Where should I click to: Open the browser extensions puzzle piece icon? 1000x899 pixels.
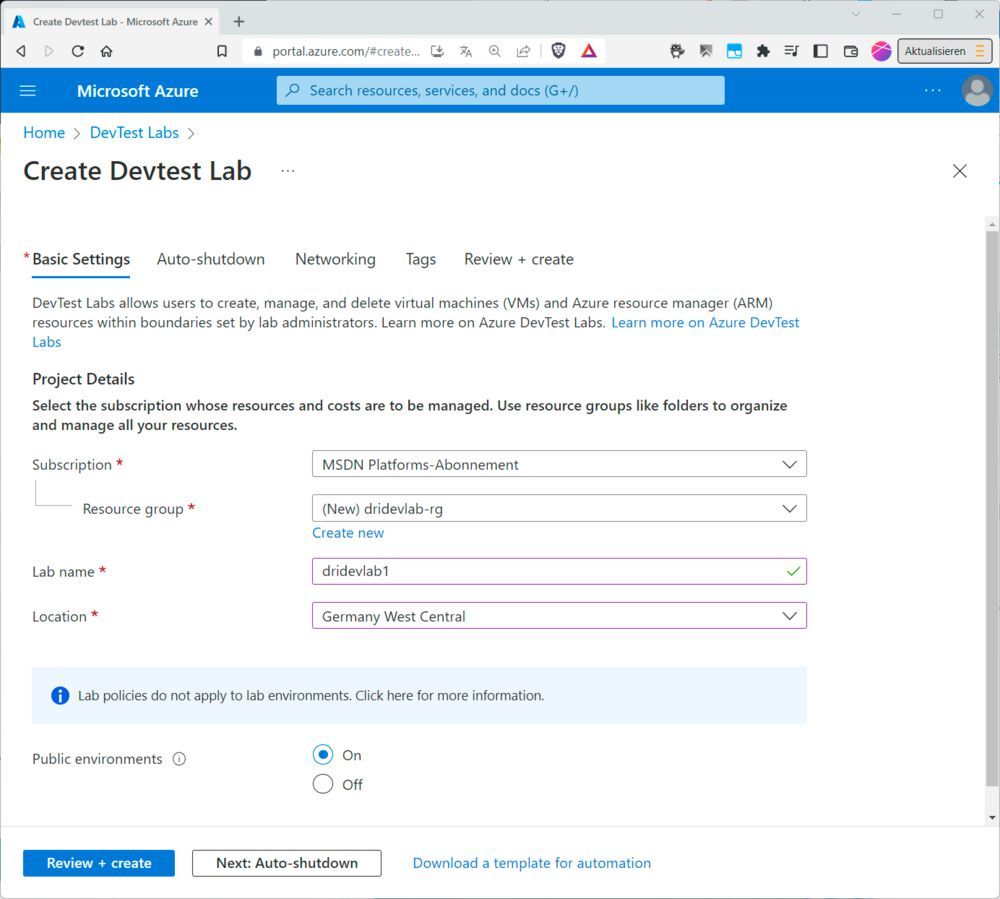[x=763, y=50]
